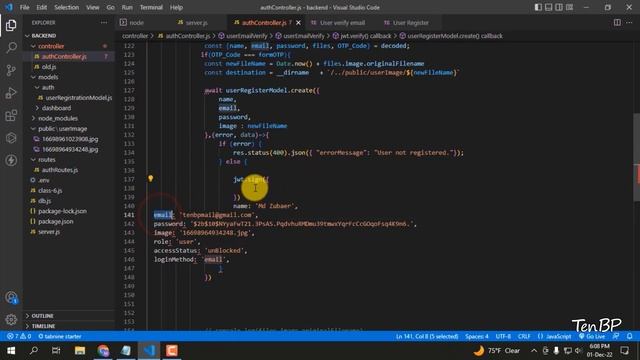Open the Source Control view
The width and height of the screenshot is (640, 360).
11,70
